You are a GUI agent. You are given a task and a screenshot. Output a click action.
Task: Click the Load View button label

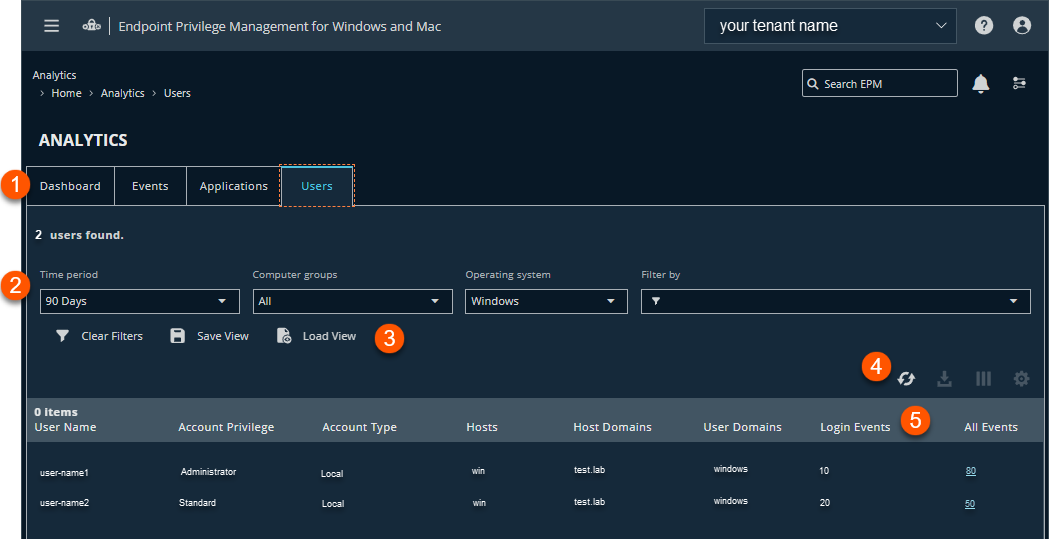[x=329, y=336]
